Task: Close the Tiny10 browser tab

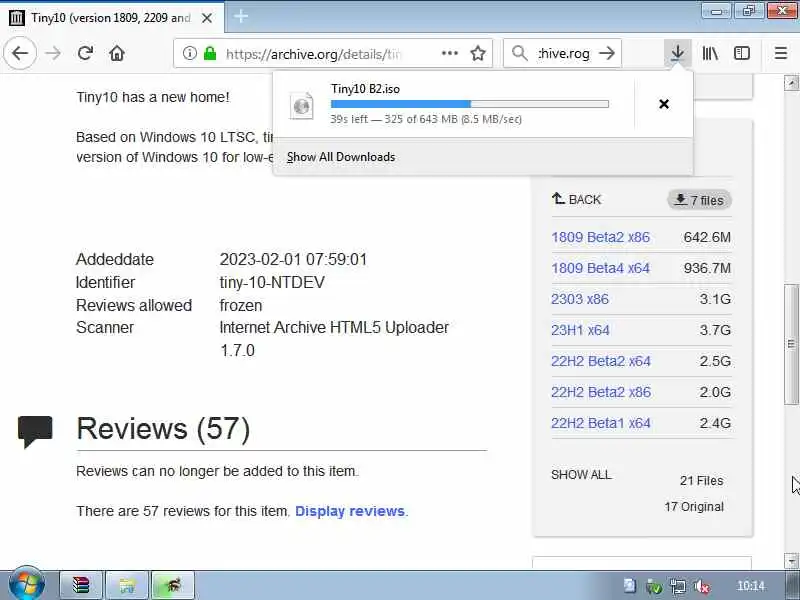Action: (x=207, y=18)
